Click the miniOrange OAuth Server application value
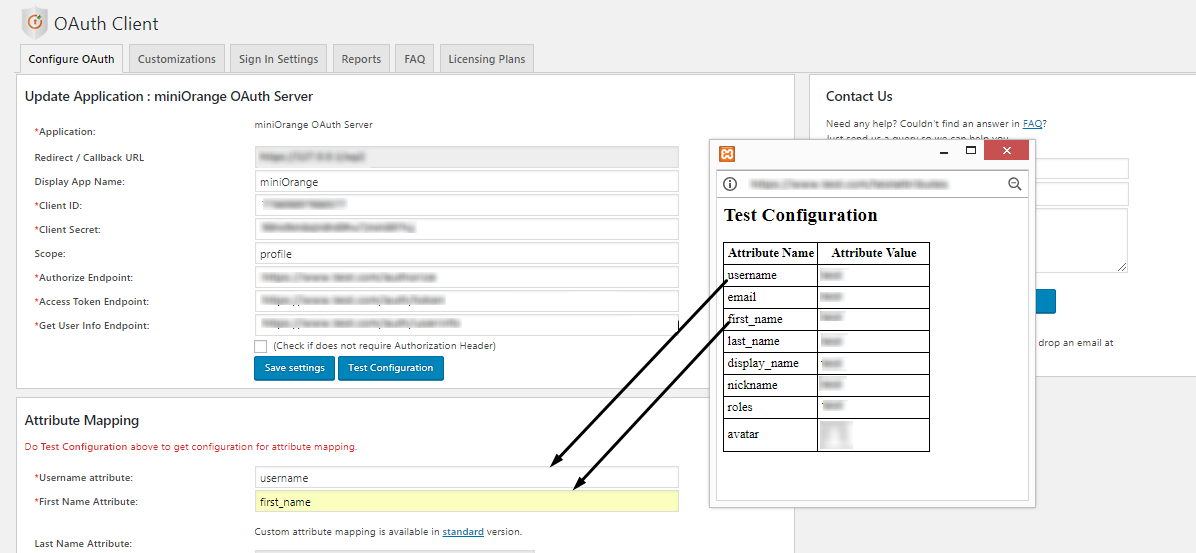Image resolution: width=1196 pixels, height=553 pixels. click(x=313, y=124)
